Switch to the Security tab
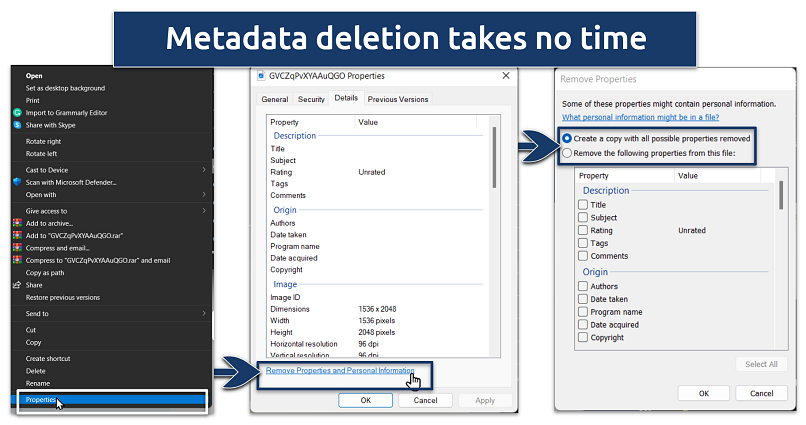The image size is (806, 425). 311,100
